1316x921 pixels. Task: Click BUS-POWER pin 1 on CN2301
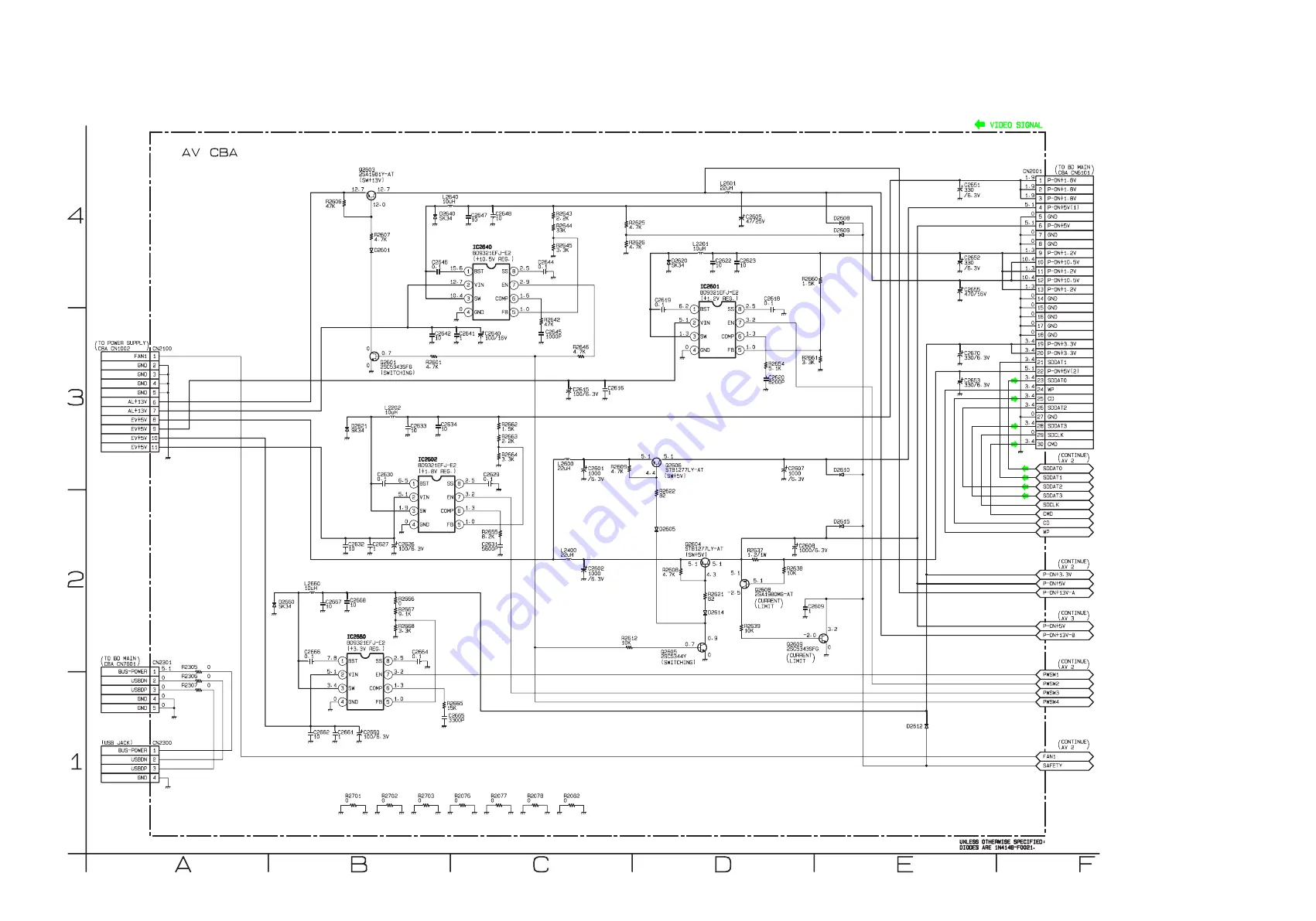coord(130,671)
